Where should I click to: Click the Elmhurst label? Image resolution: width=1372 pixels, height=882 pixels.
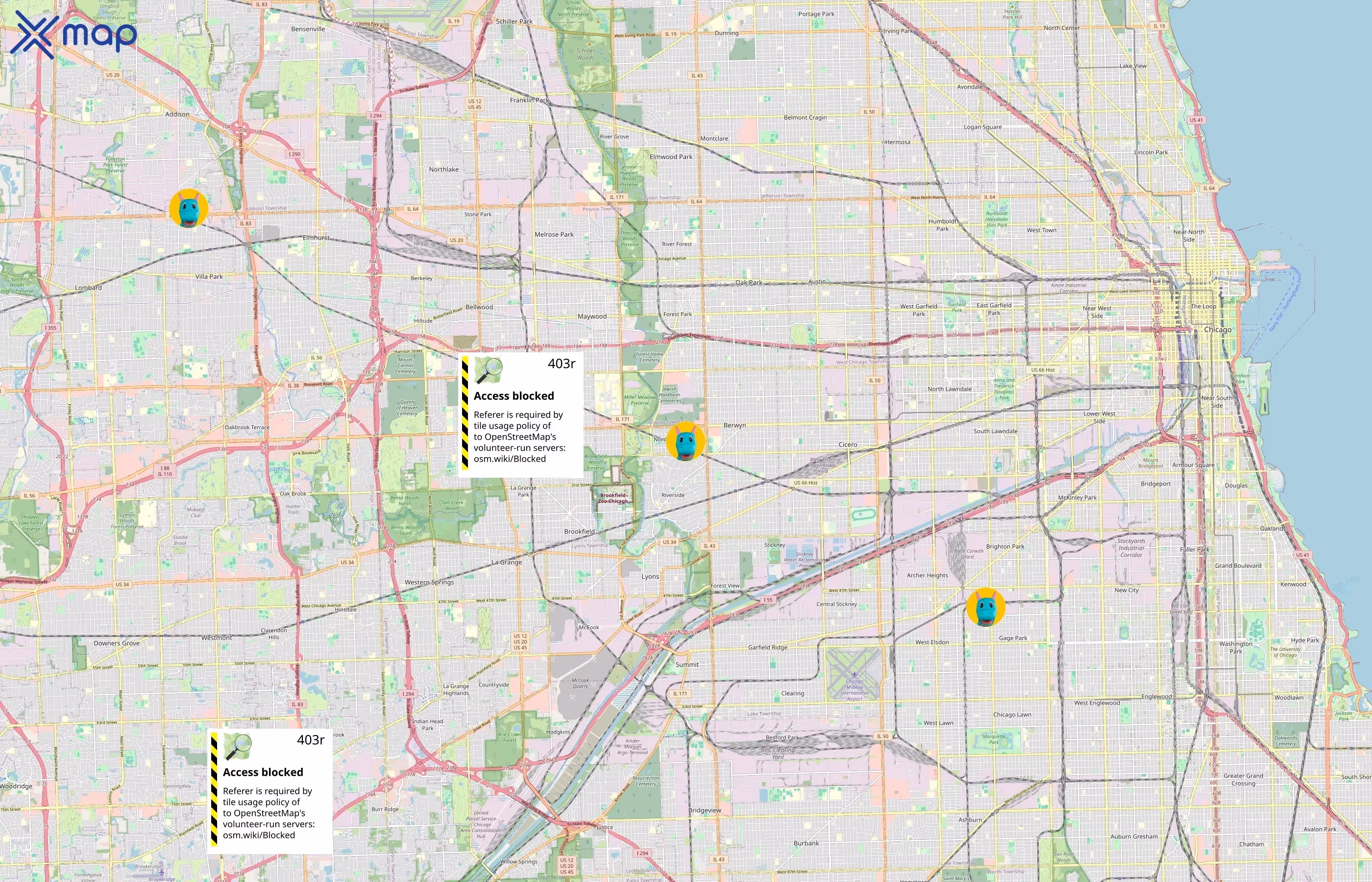316,237
